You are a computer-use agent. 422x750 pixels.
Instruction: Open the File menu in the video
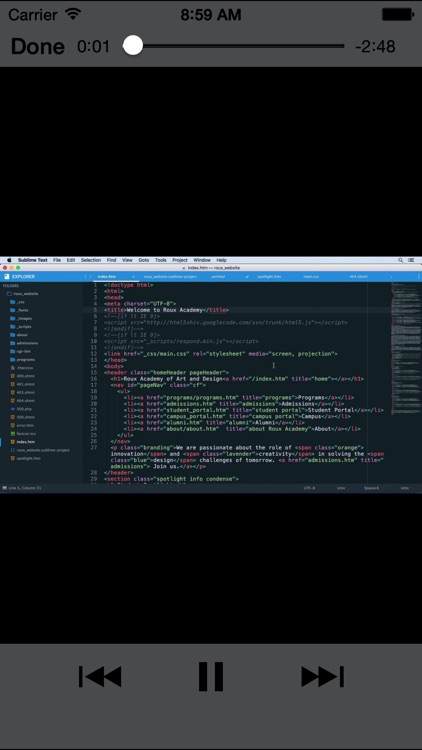(57, 260)
